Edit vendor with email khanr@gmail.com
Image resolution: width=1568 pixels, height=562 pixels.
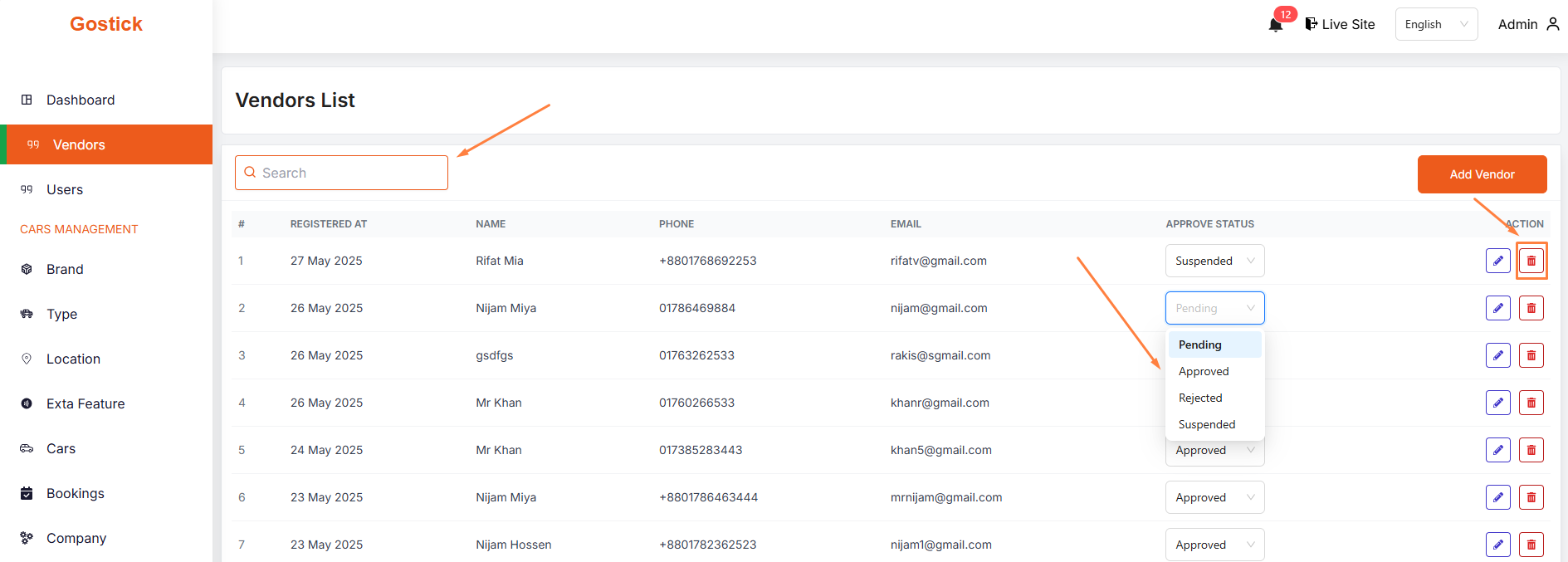[x=1497, y=403]
